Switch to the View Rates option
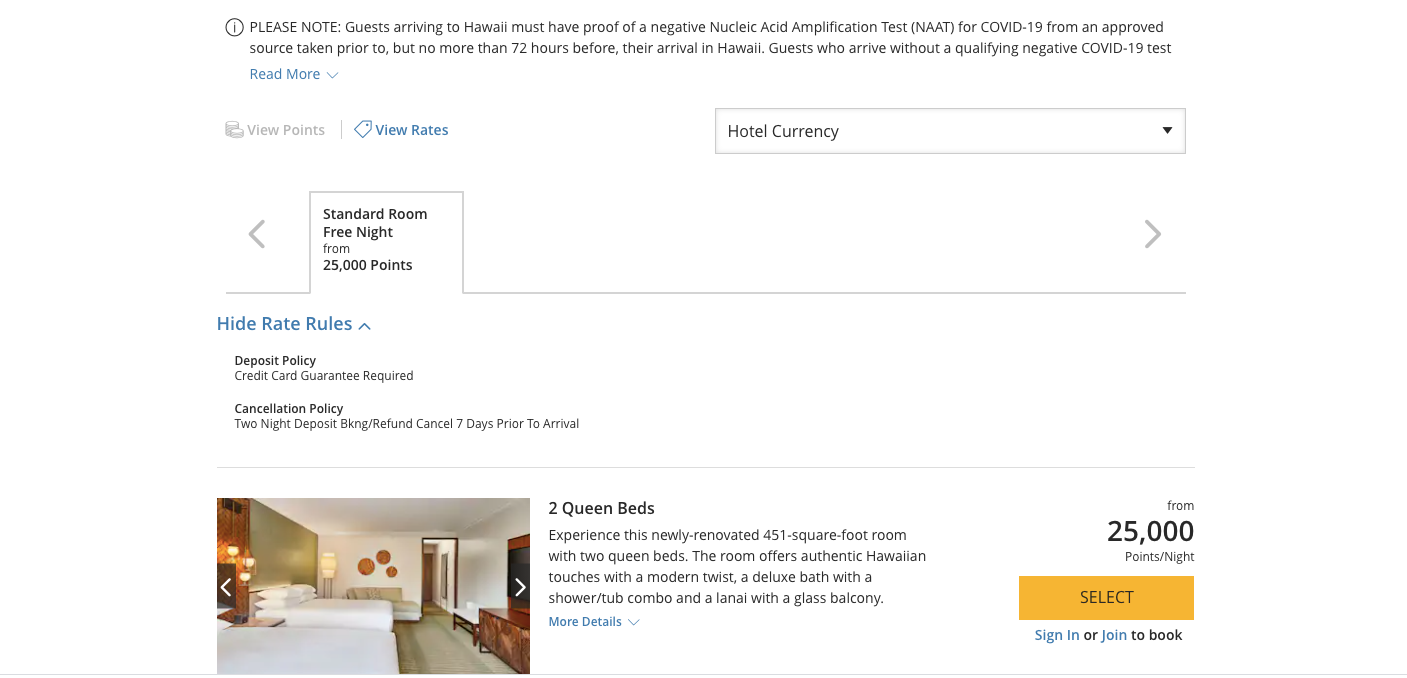Viewport: 1407px width, 678px height. (412, 130)
